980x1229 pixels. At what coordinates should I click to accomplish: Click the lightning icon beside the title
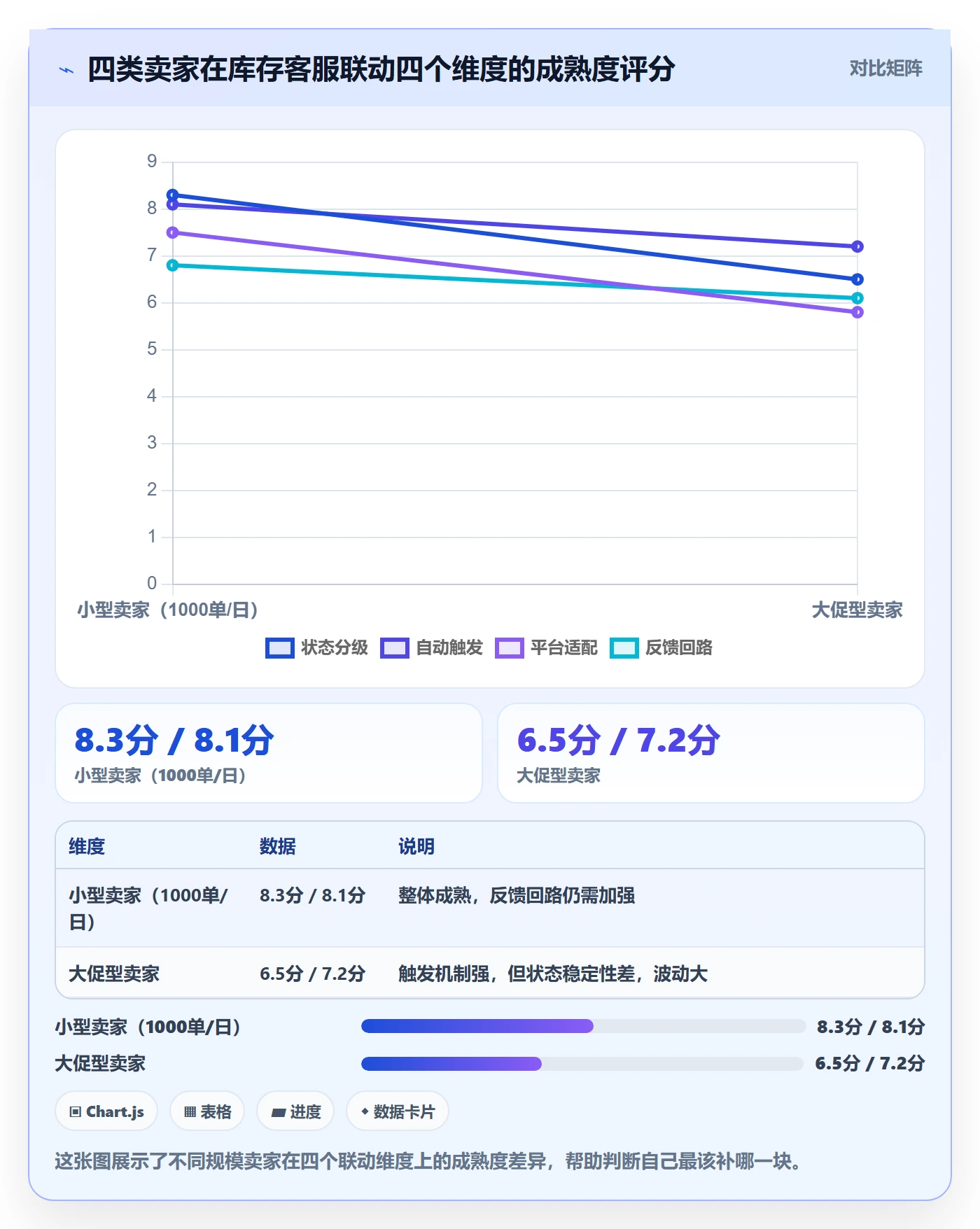(66, 70)
